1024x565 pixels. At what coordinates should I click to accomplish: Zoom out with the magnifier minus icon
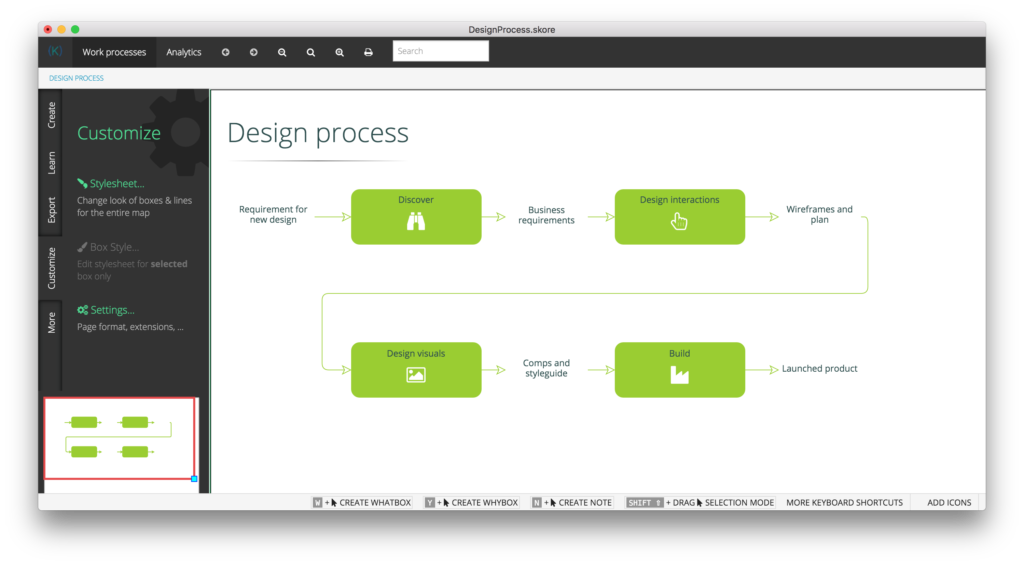282,52
